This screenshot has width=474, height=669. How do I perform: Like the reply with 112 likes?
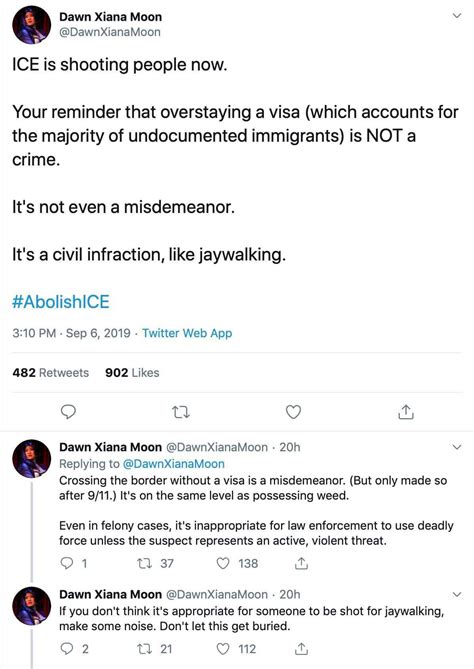click(x=223, y=649)
